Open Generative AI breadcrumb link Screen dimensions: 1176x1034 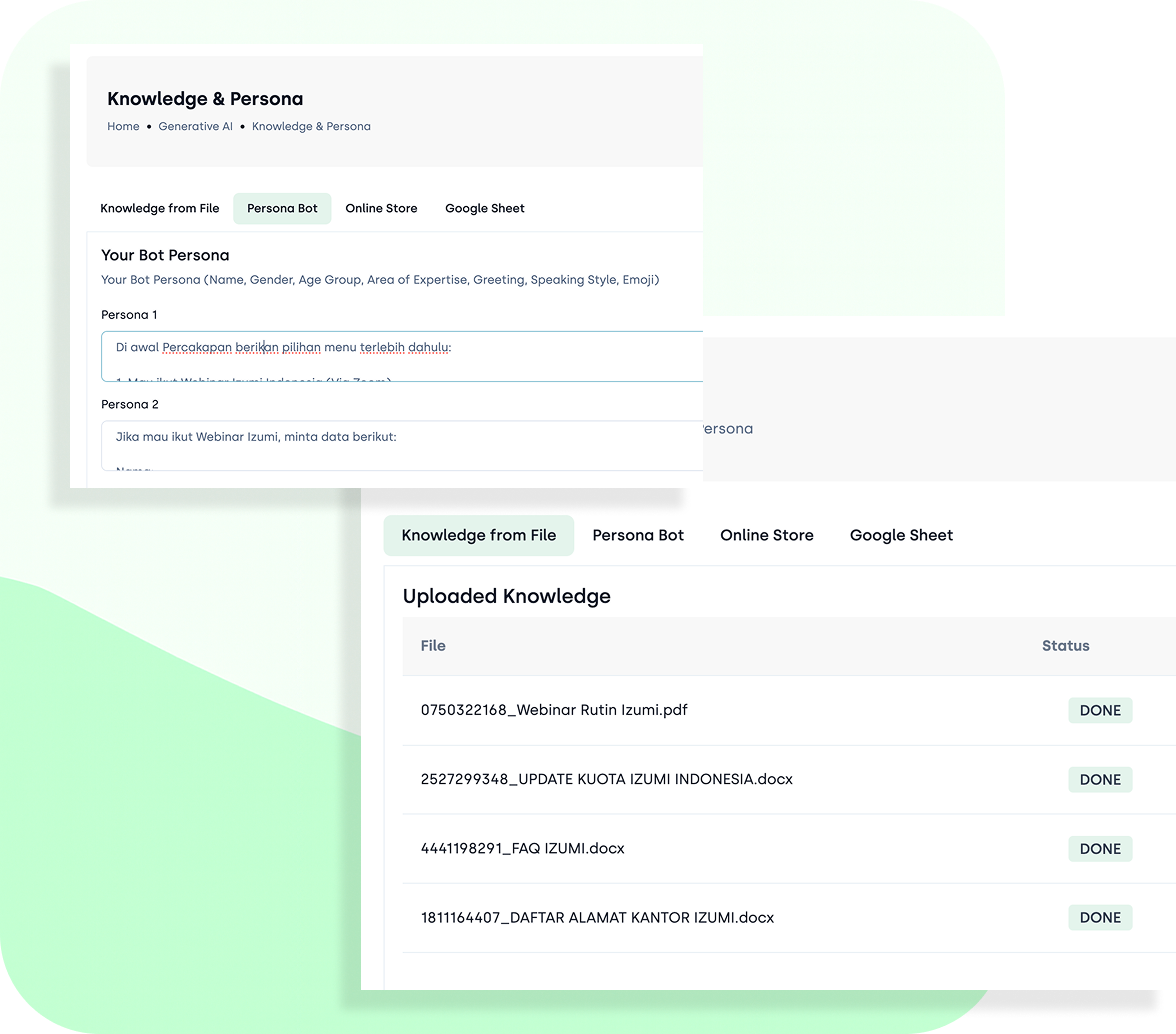tap(195, 126)
